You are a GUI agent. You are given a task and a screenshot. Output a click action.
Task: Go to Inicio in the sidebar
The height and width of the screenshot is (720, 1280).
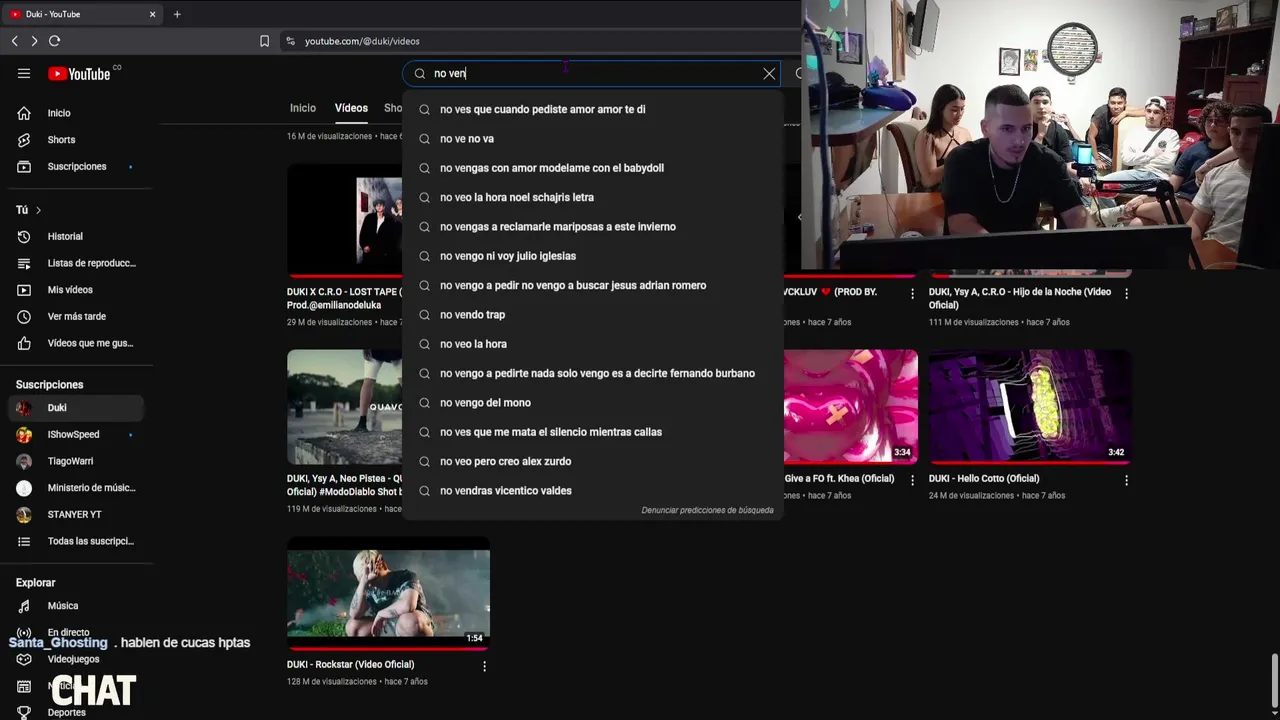pyautogui.click(x=76, y=113)
